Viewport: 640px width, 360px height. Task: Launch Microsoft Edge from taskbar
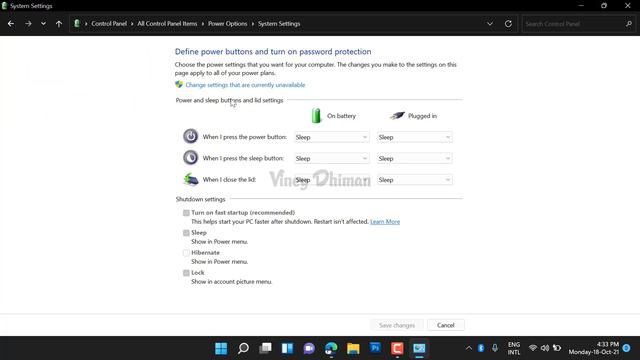[331, 348]
